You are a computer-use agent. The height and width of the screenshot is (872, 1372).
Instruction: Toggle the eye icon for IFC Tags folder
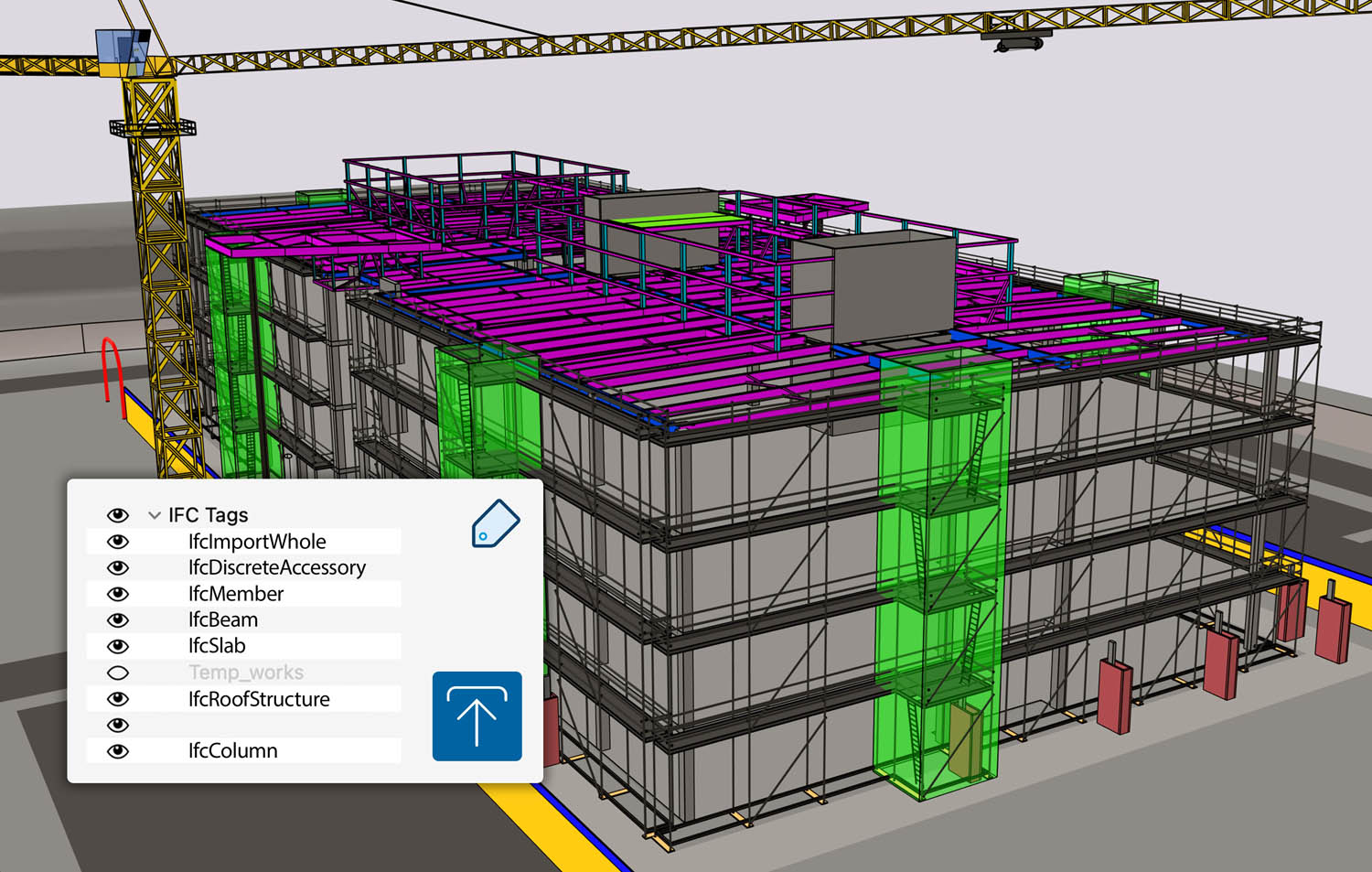(x=118, y=515)
